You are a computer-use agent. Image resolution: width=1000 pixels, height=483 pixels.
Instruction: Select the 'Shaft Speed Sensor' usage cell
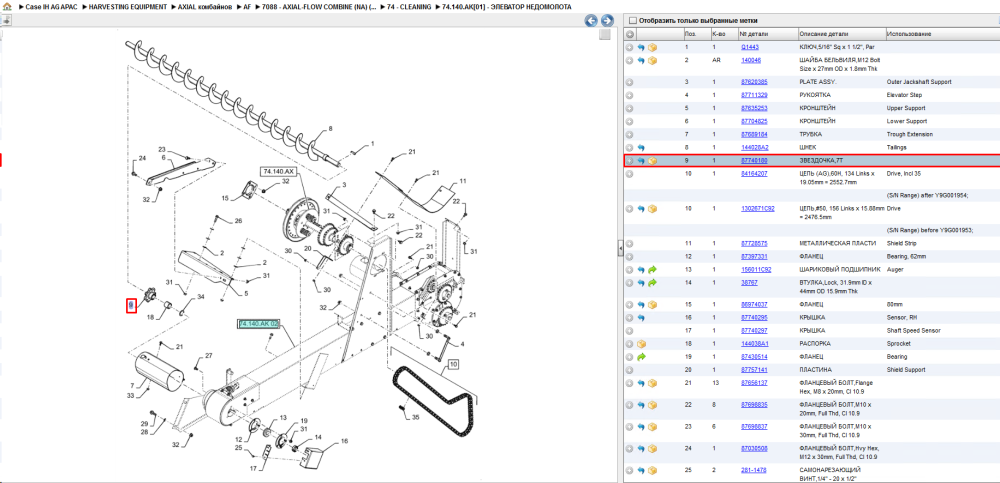click(x=912, y=331)
